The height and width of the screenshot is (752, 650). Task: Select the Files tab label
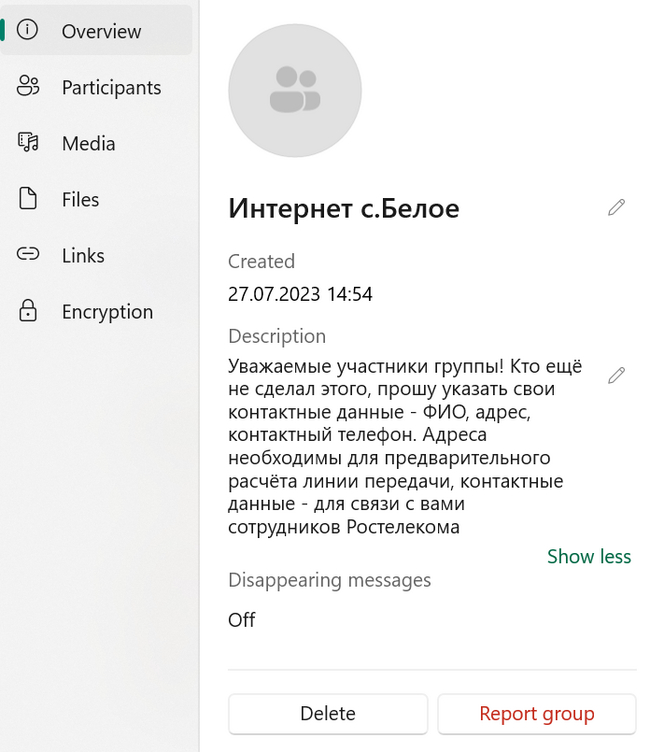[x=81, y=200]
